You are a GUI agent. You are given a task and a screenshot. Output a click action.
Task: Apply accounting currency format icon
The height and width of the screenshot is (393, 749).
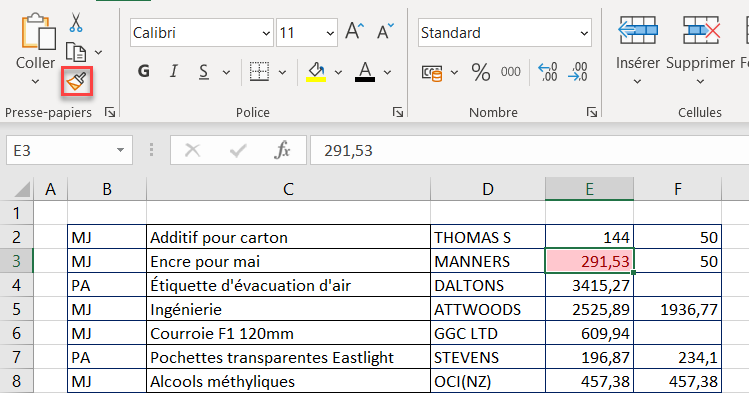click(432, 73)
